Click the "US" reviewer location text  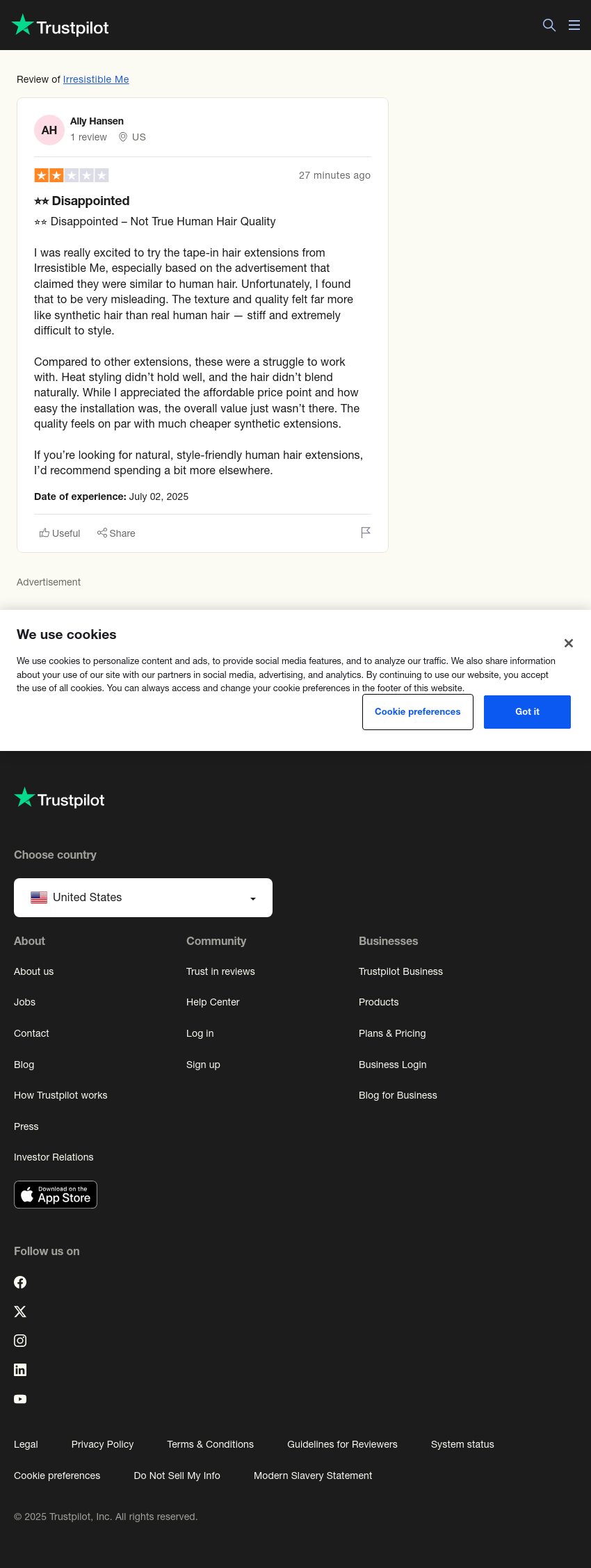139,137
